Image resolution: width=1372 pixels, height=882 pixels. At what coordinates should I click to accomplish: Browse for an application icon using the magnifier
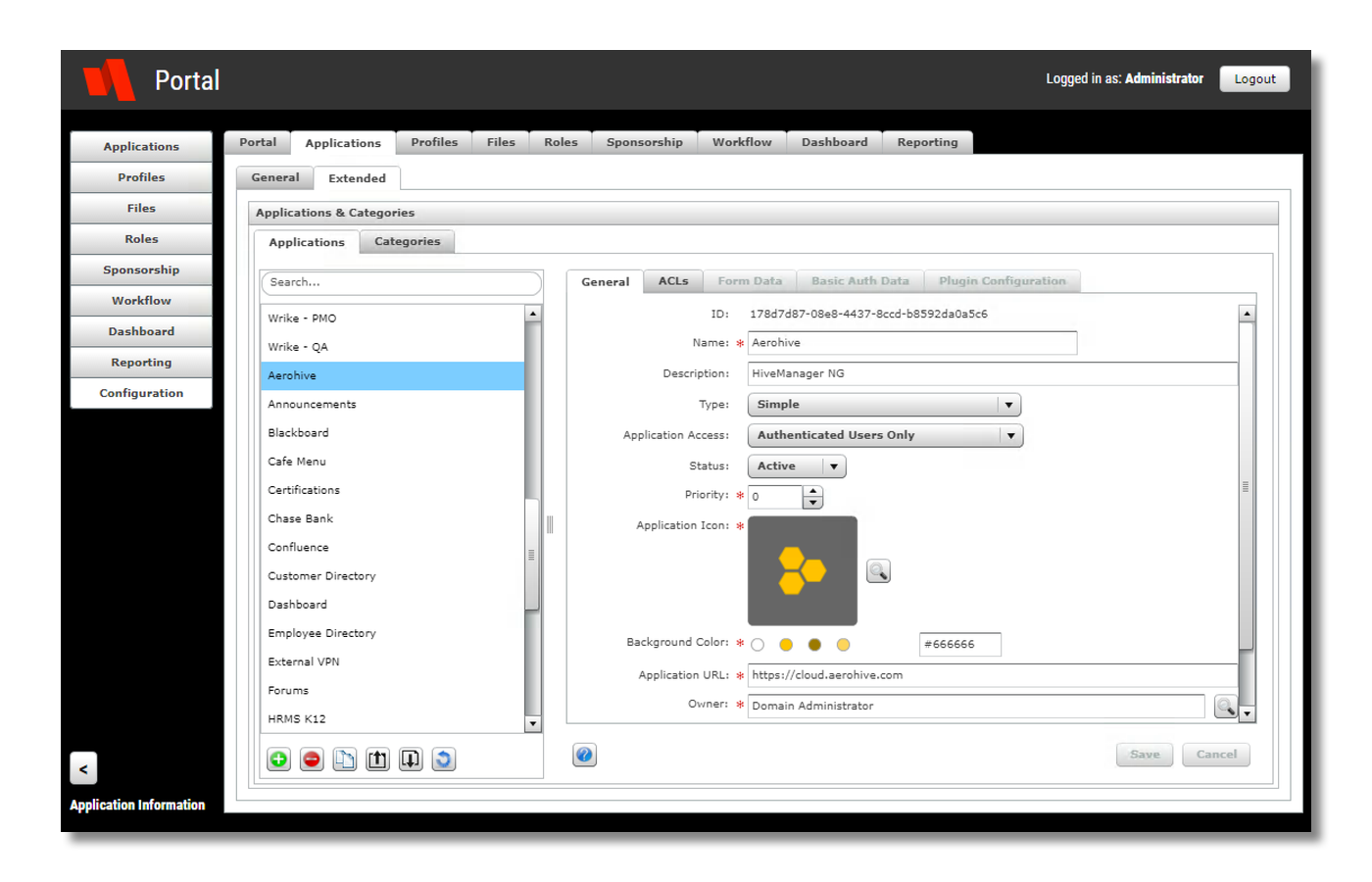point(878,570)
